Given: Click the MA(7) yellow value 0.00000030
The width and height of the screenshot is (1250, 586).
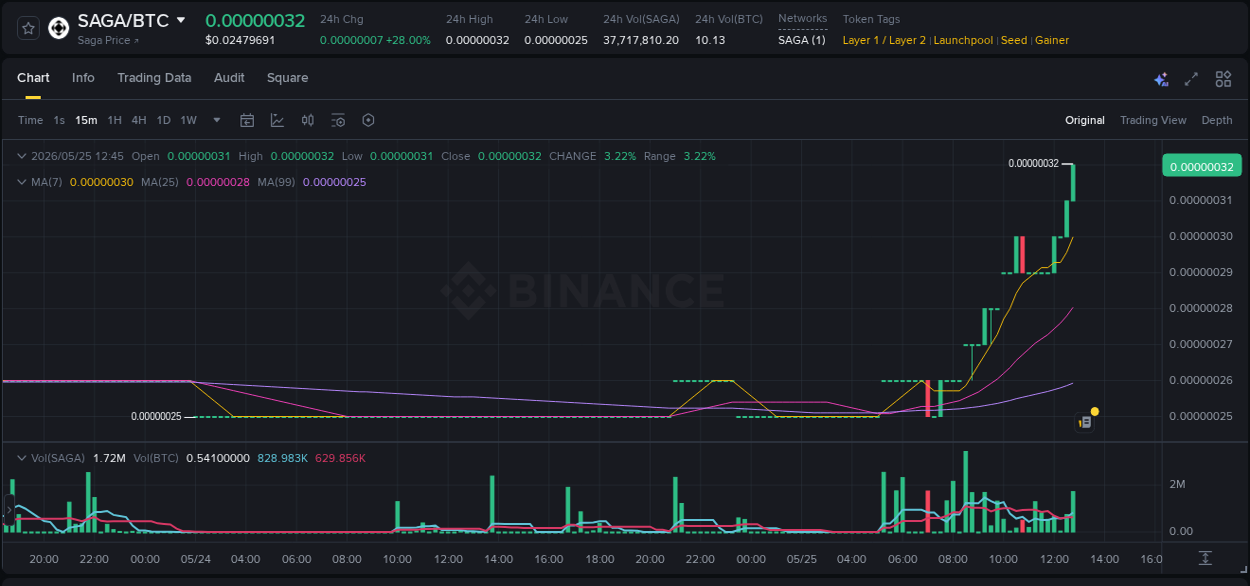Looking at the screenshot, I should 101,182.
